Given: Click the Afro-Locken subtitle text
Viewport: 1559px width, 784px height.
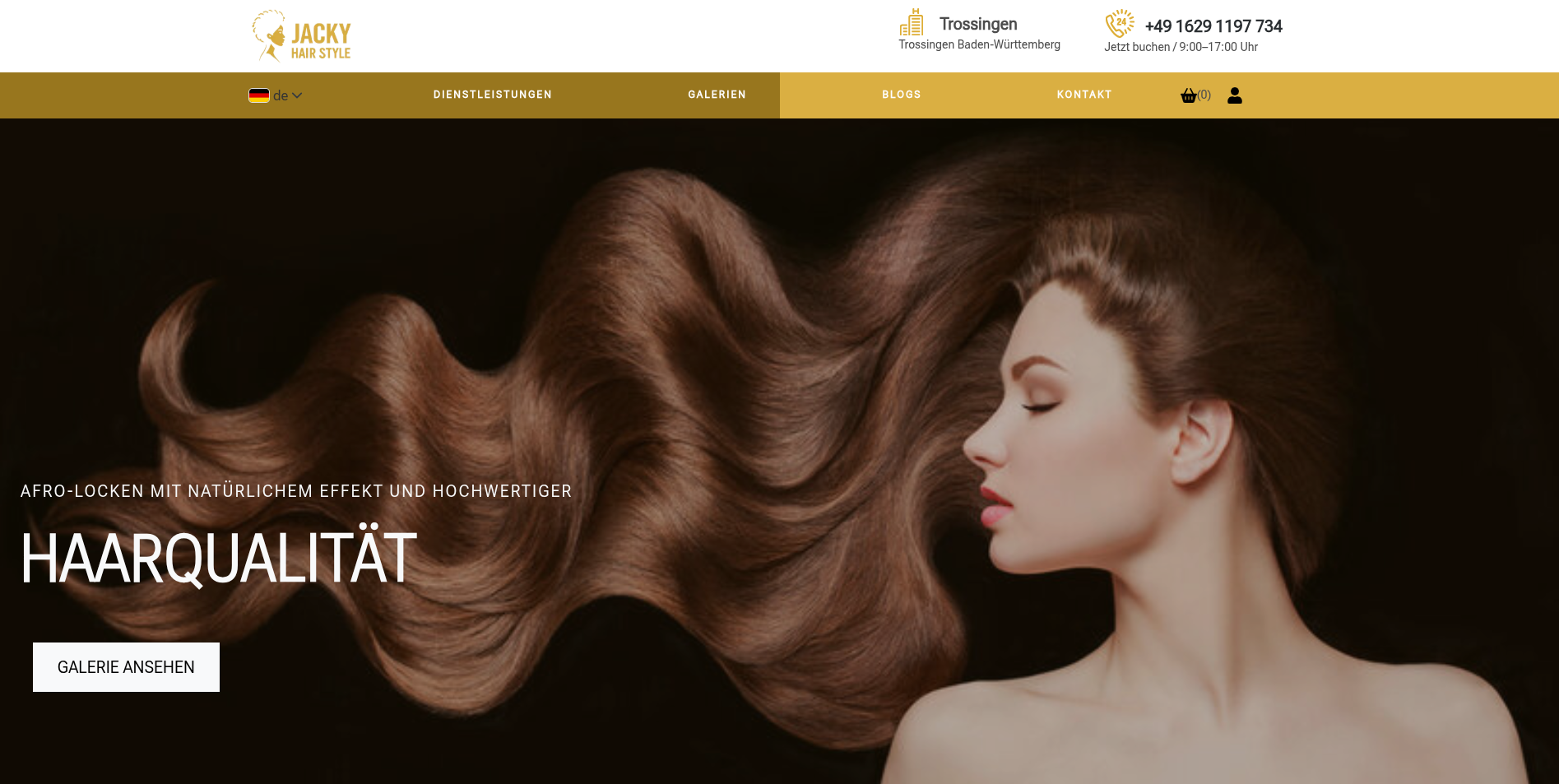Looking at the screenshot, I should tap(296, 491).
